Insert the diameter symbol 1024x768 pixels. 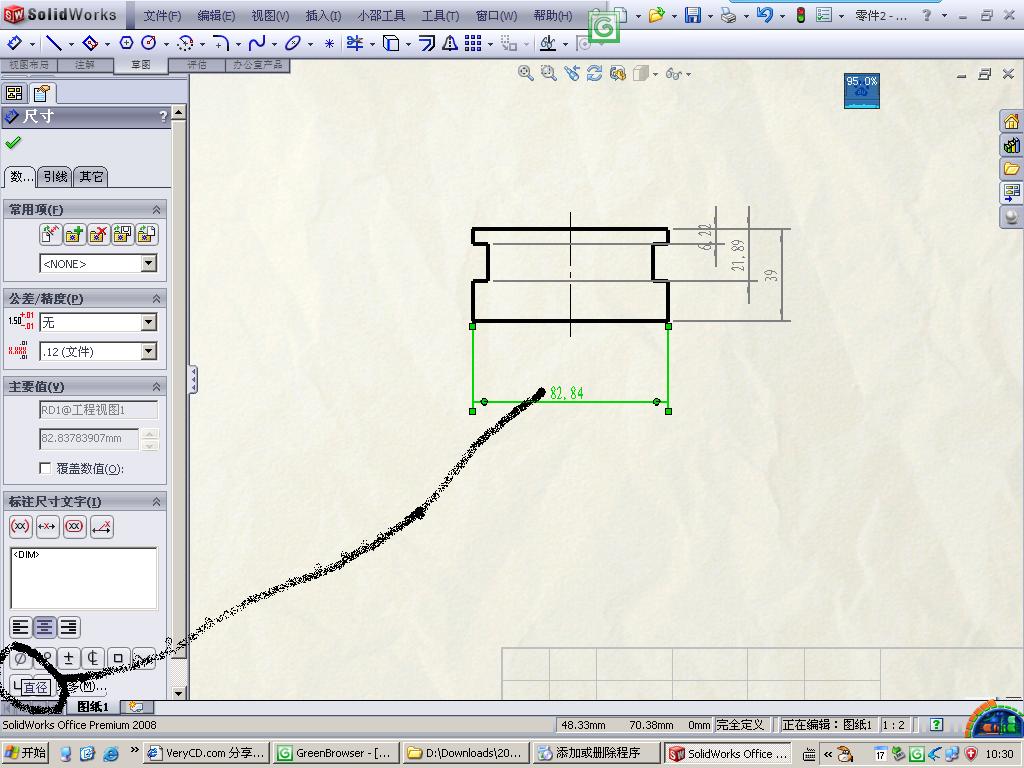click(20, 658)
